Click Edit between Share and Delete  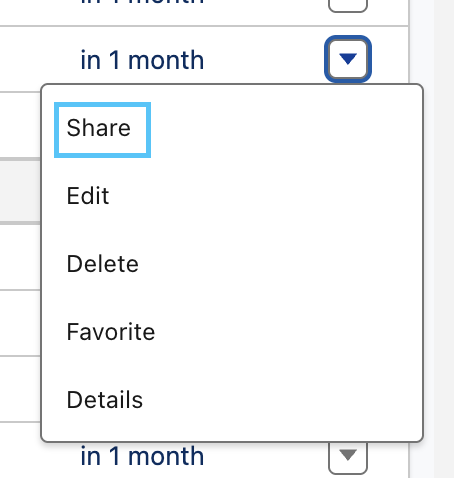(x=88, y=196)
